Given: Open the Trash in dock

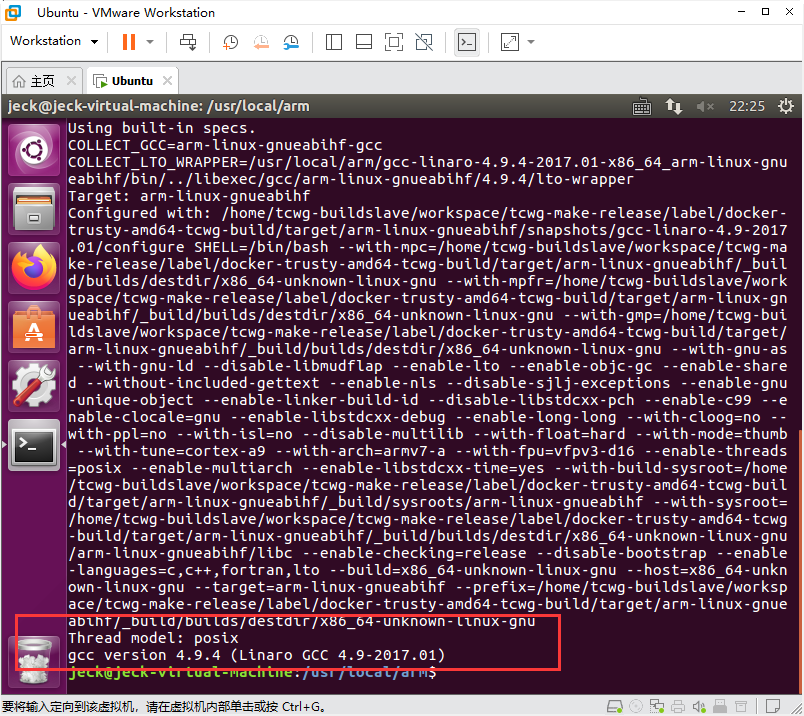Looking at the screenshot, I should coord(34,662).
